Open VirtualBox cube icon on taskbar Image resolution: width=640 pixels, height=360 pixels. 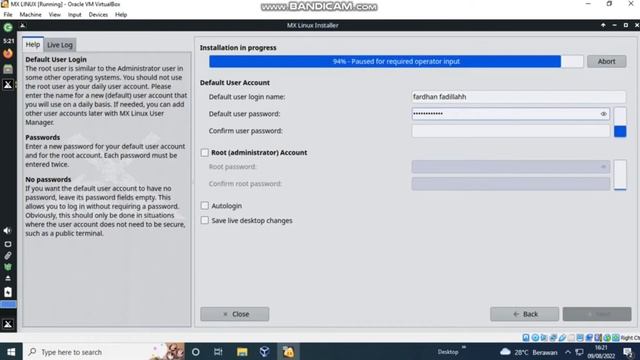coord(264,352)
